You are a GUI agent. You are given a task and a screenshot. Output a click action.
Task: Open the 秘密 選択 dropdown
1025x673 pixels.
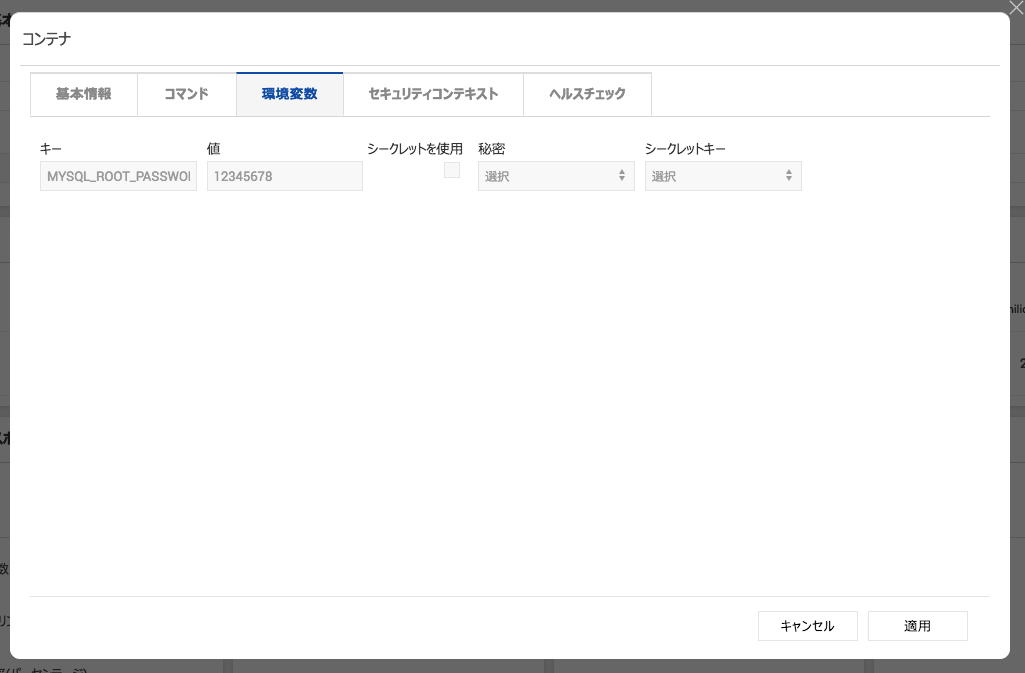[x=555, y=176]
